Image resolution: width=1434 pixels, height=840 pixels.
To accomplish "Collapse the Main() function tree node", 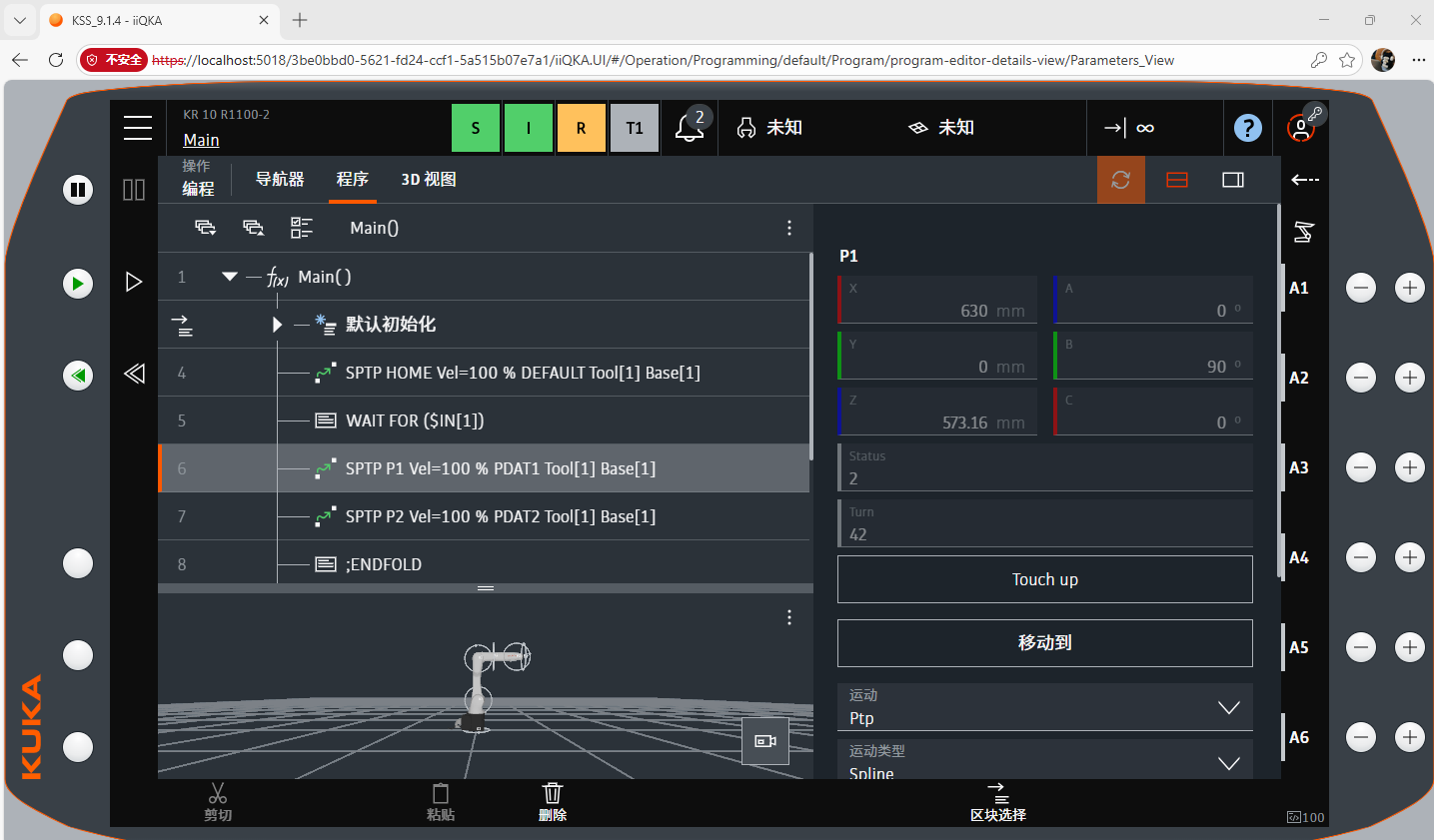I will click(230, 277).
